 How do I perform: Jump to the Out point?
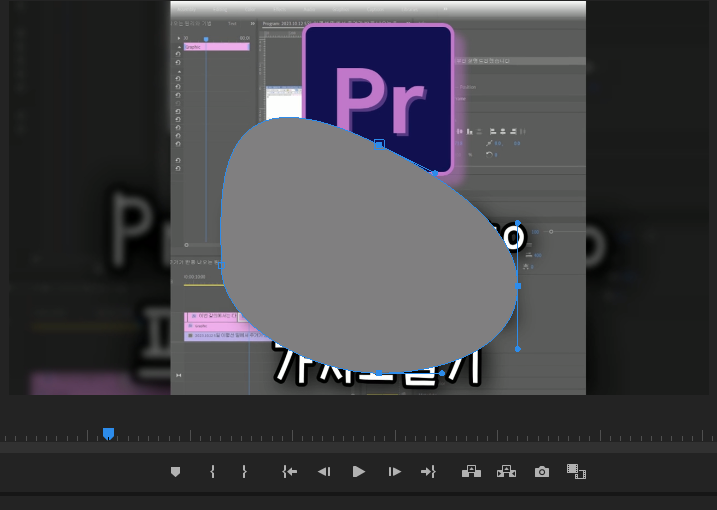click(428, 472)
